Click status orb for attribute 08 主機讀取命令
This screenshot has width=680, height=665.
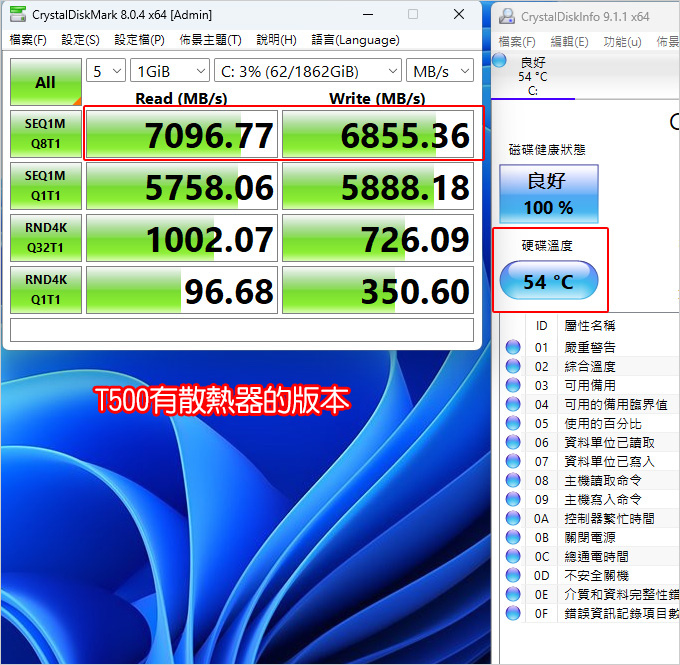tap(513, 480)
